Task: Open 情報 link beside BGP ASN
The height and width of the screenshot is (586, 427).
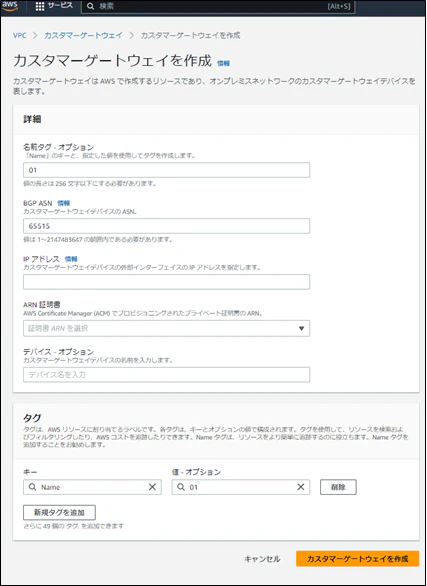Action: (x=64, y=203)
